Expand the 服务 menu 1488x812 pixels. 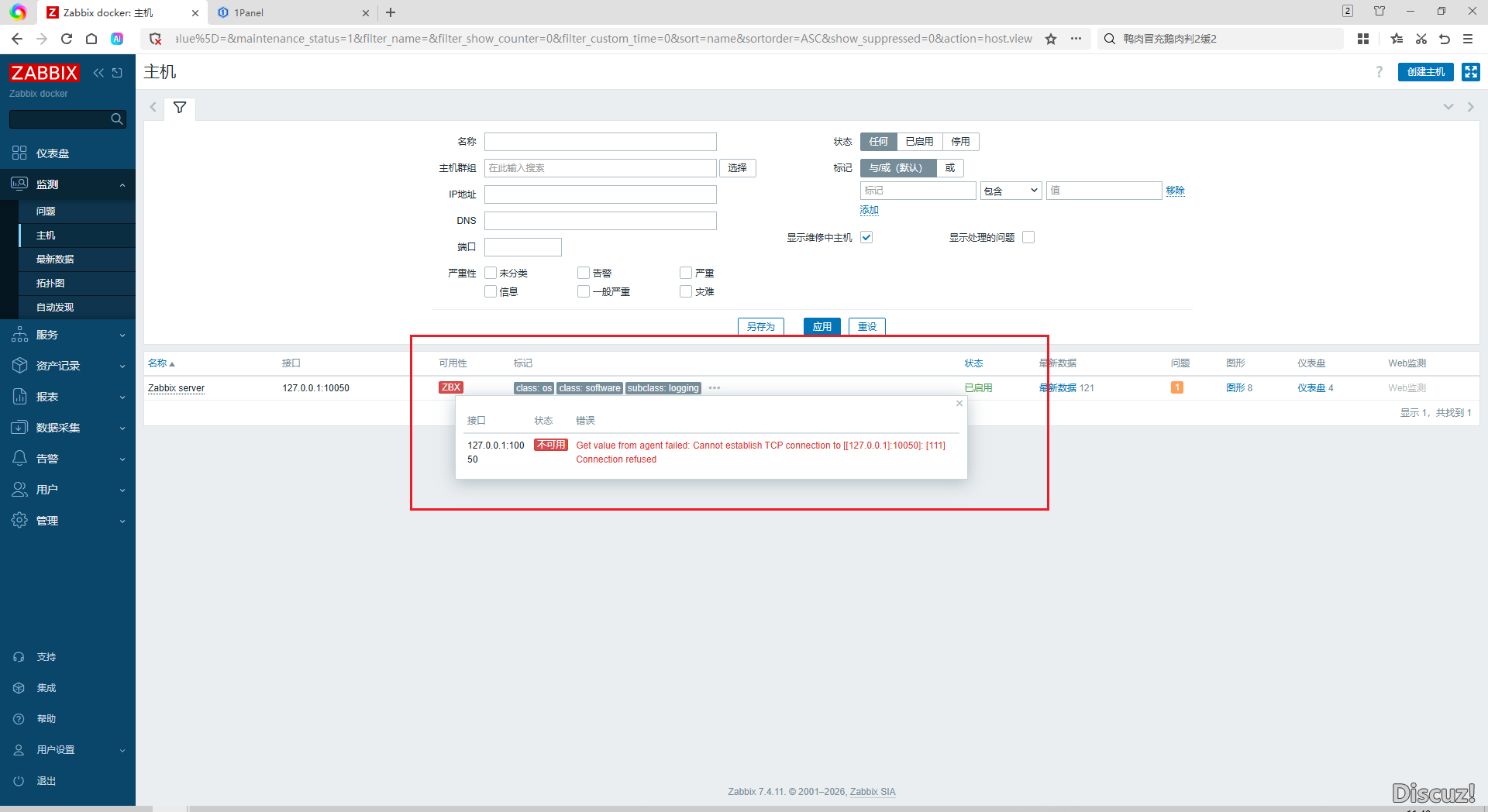[x=67, y=335]
